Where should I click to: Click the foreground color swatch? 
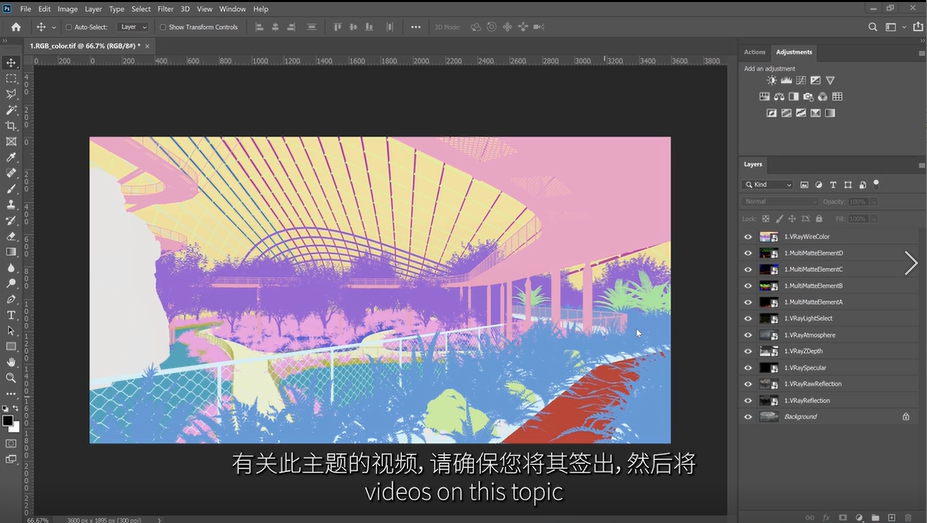coord(7,420)
